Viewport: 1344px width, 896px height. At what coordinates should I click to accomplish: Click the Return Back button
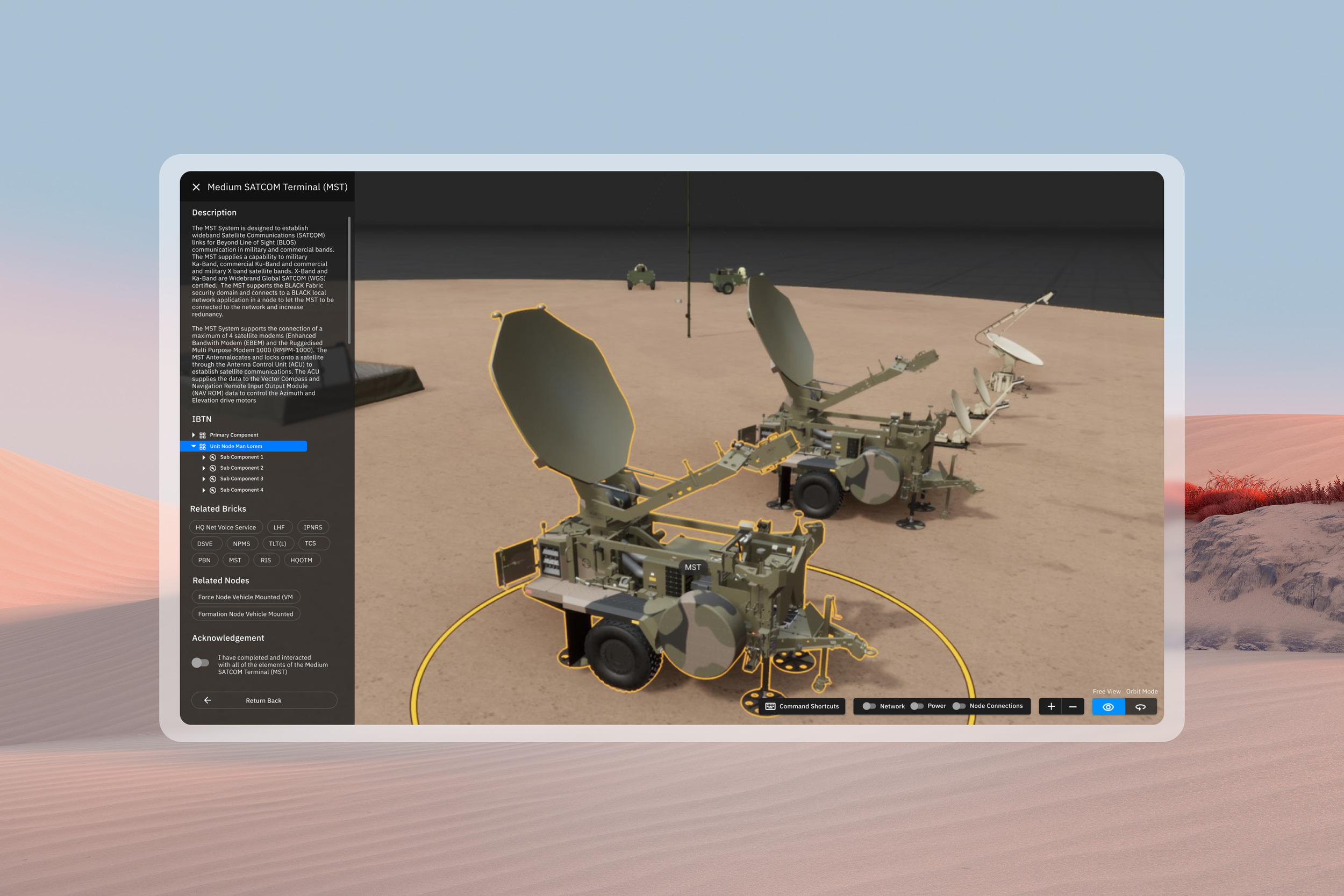point(264,700)
